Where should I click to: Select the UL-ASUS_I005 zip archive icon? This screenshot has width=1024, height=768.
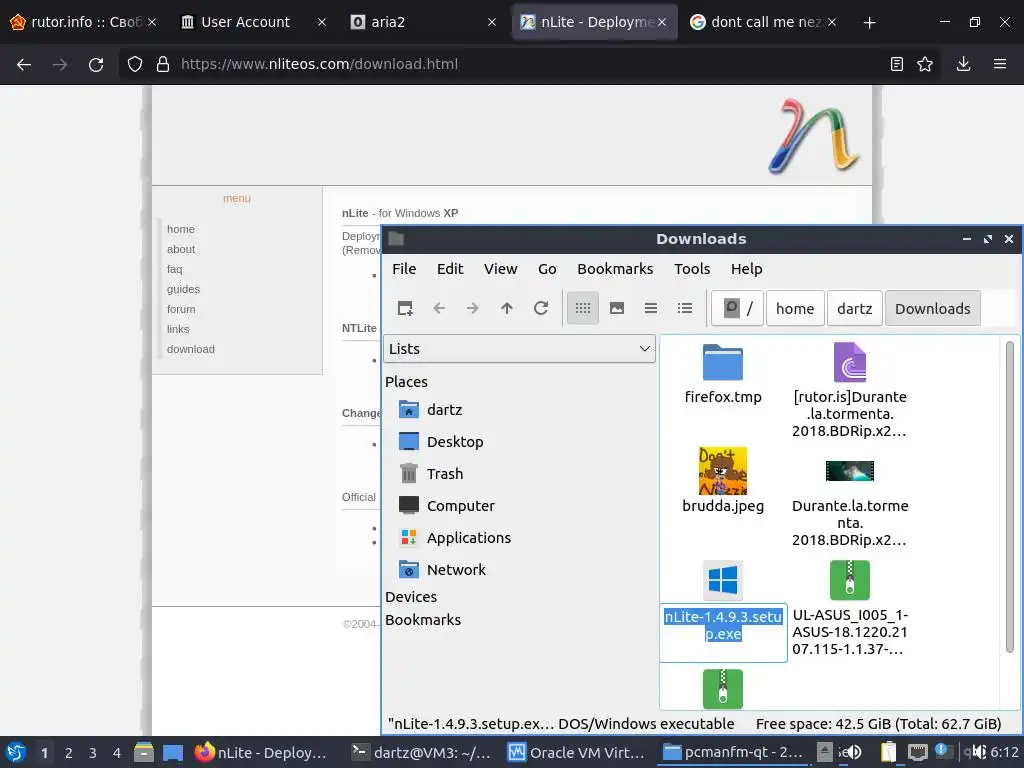coord(850,580)
